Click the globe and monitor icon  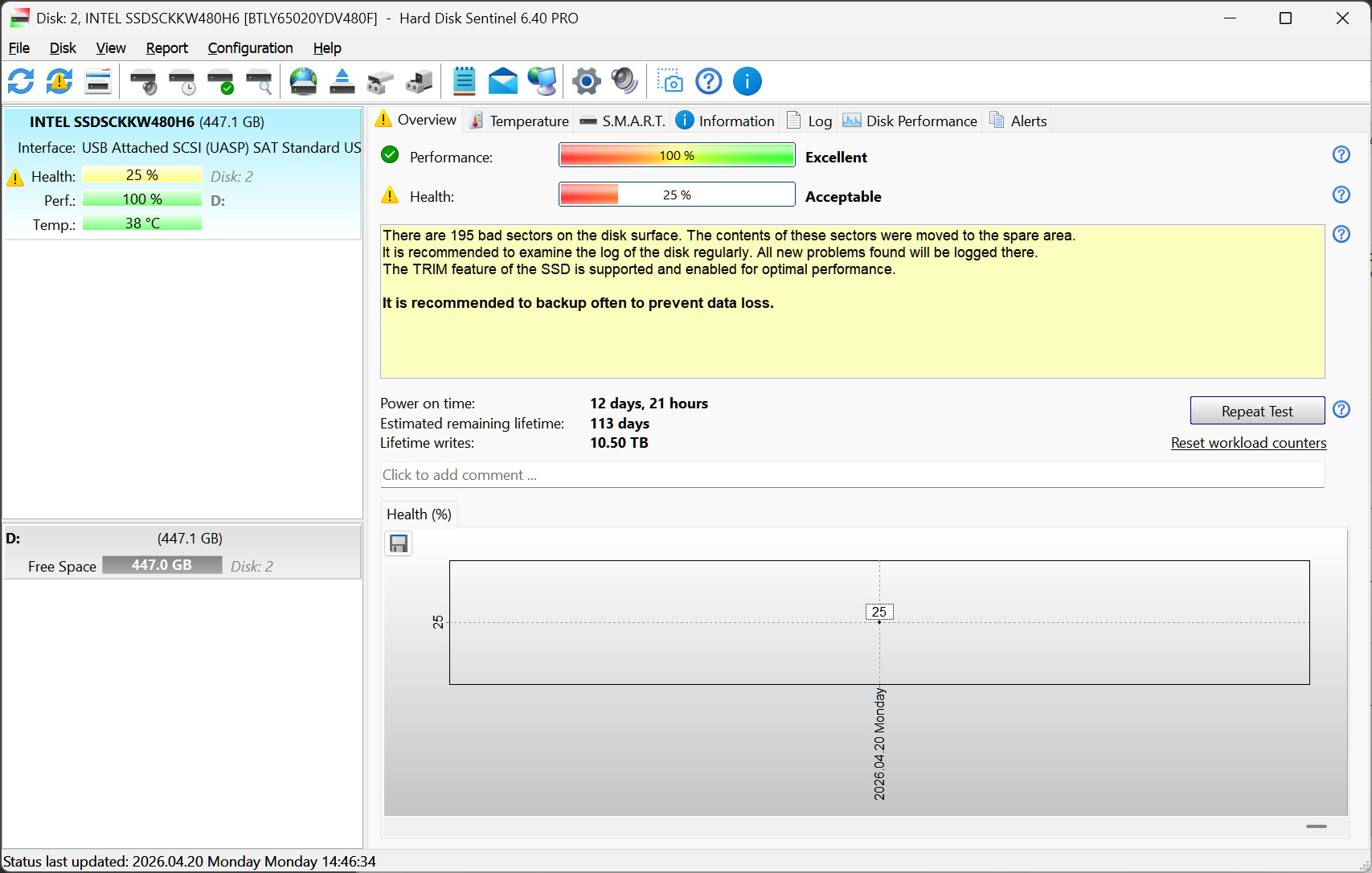542,81
